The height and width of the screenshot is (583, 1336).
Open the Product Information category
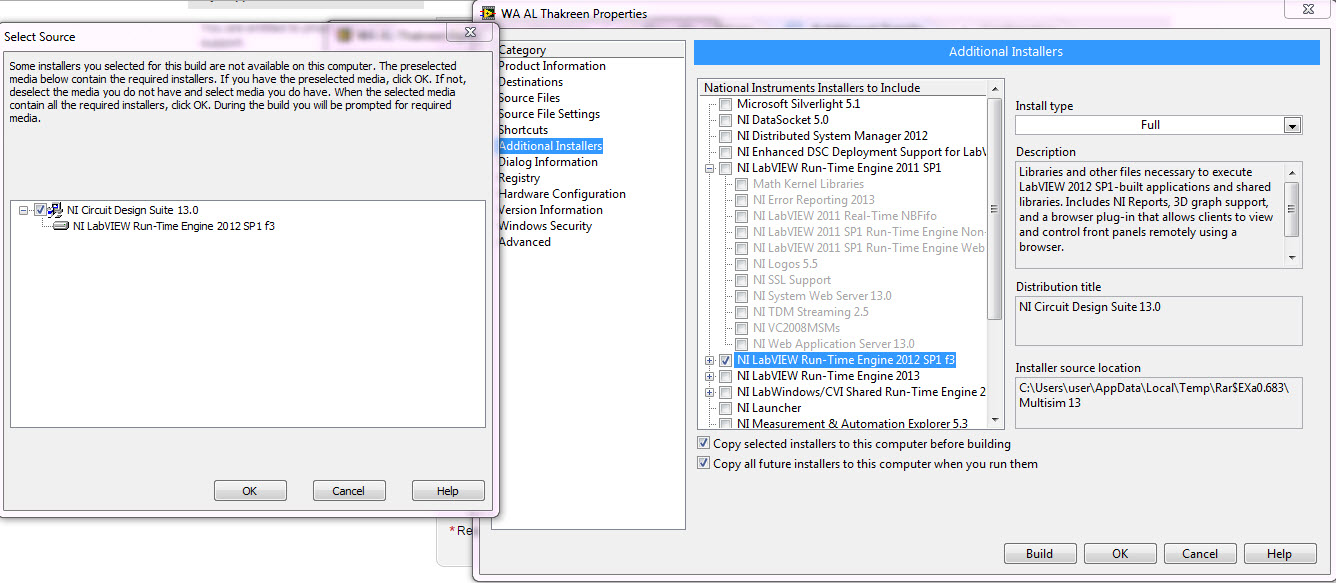[552, 66]
